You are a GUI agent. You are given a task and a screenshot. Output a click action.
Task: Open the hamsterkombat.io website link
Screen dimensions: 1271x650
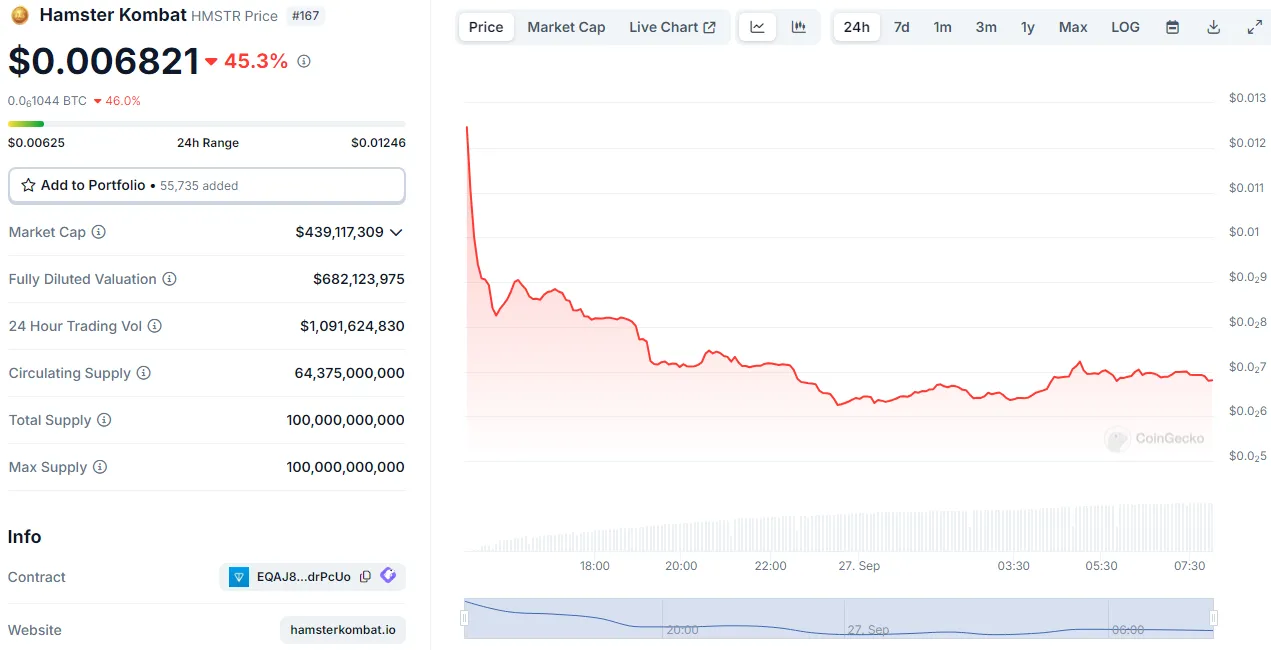(343, 630)
